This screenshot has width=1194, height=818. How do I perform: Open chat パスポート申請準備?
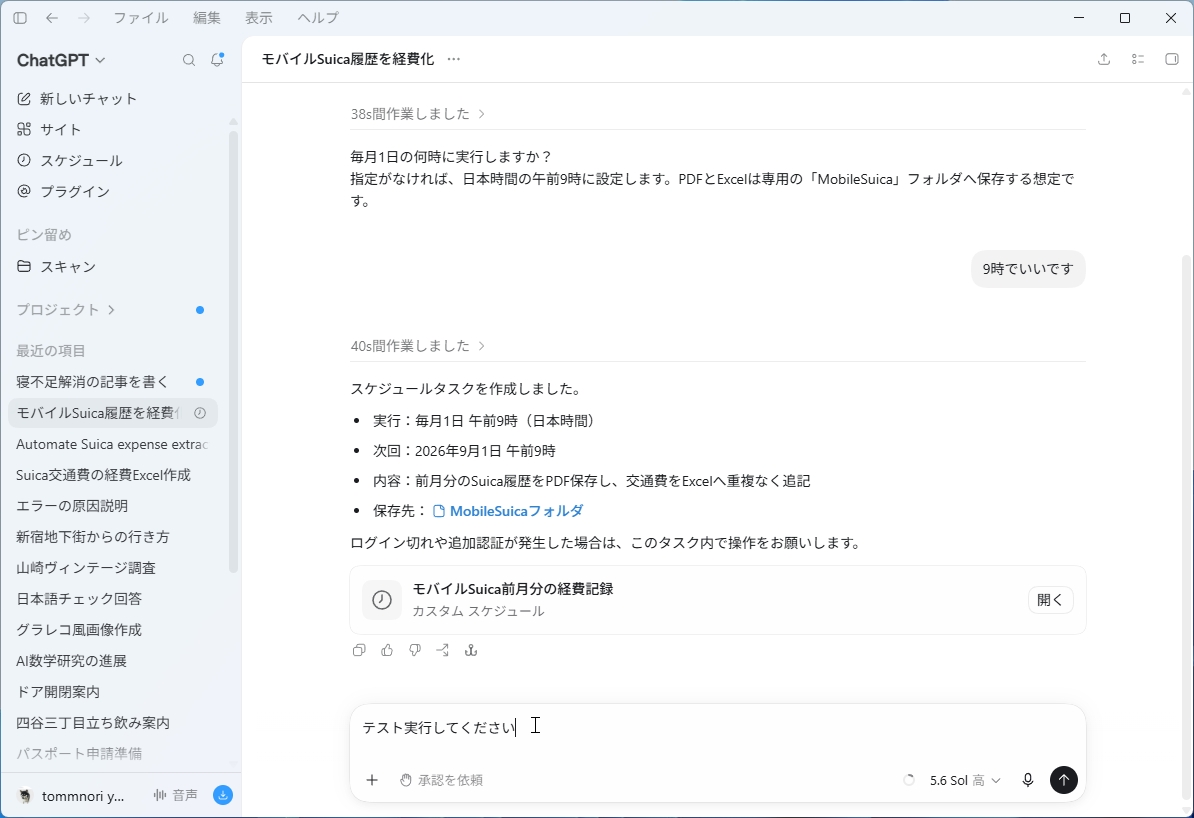coord(113,753)
